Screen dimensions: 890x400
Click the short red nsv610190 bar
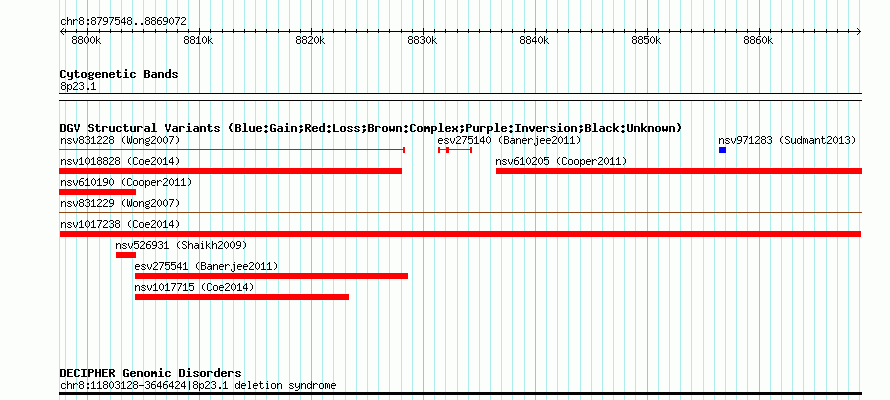98,192
